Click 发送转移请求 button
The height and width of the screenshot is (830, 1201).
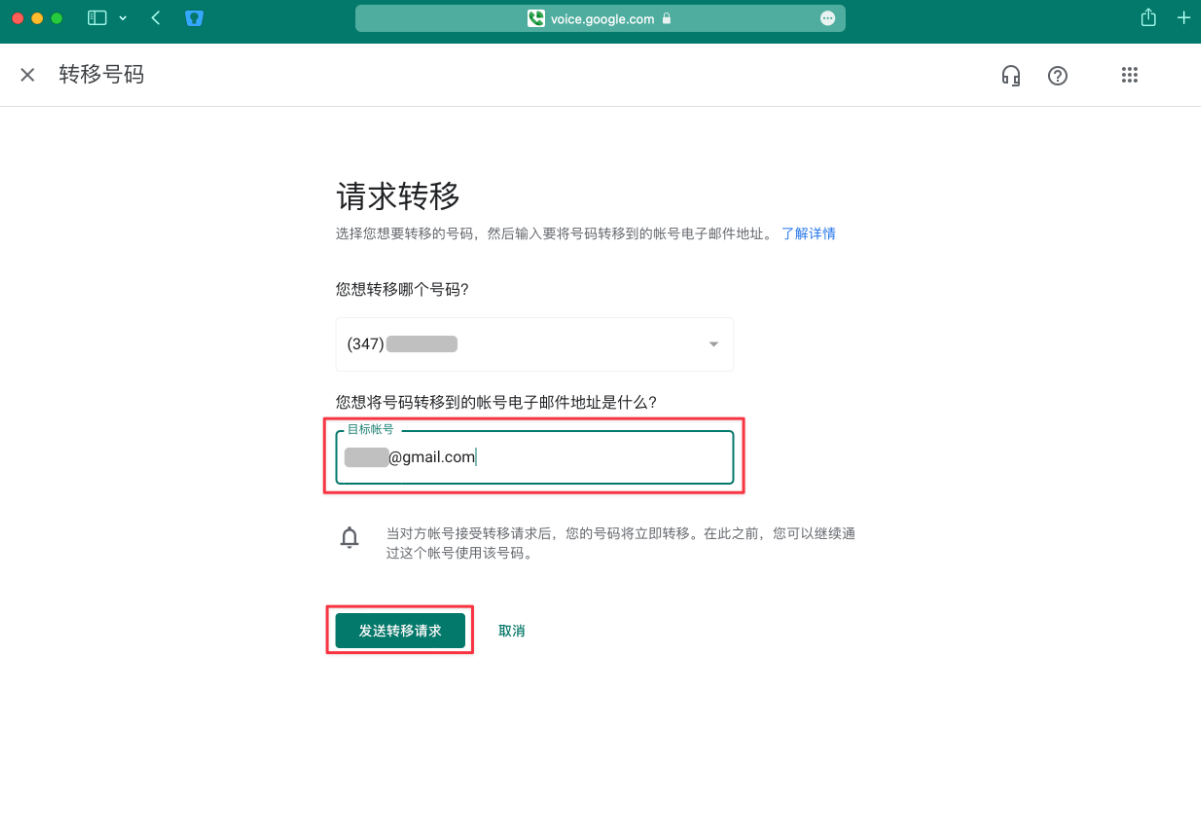[400, 631]
